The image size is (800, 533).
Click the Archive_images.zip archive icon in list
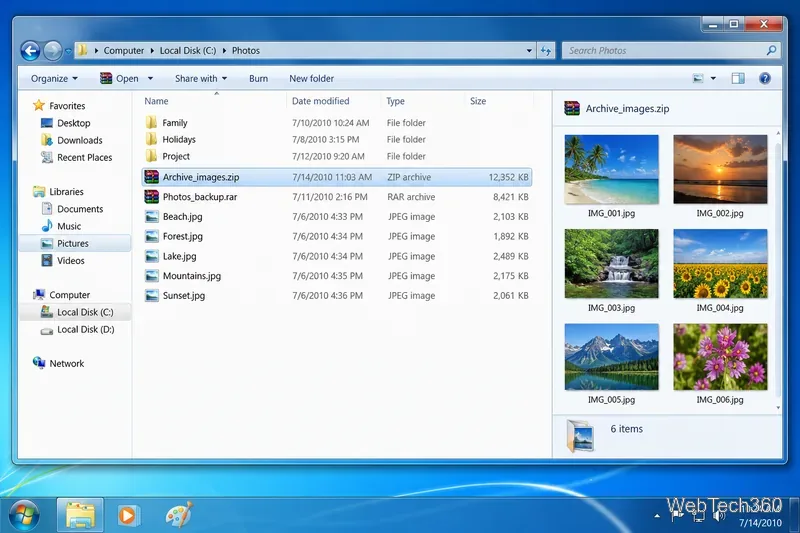[152, 177]
